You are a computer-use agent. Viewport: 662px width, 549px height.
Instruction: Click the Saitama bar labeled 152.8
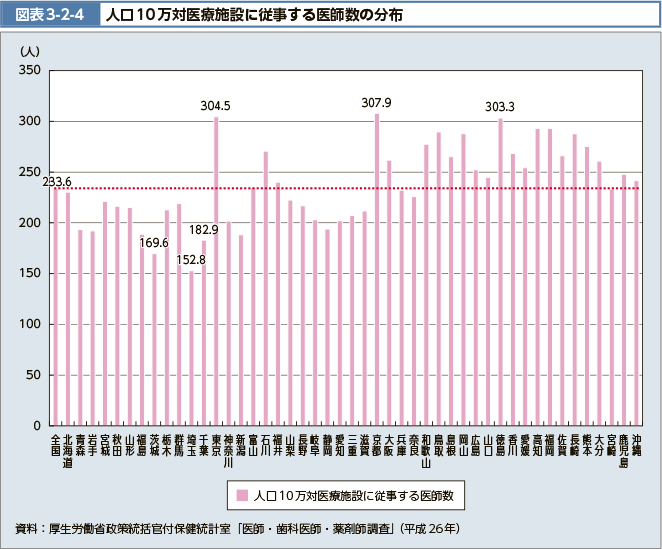(191, 348)
